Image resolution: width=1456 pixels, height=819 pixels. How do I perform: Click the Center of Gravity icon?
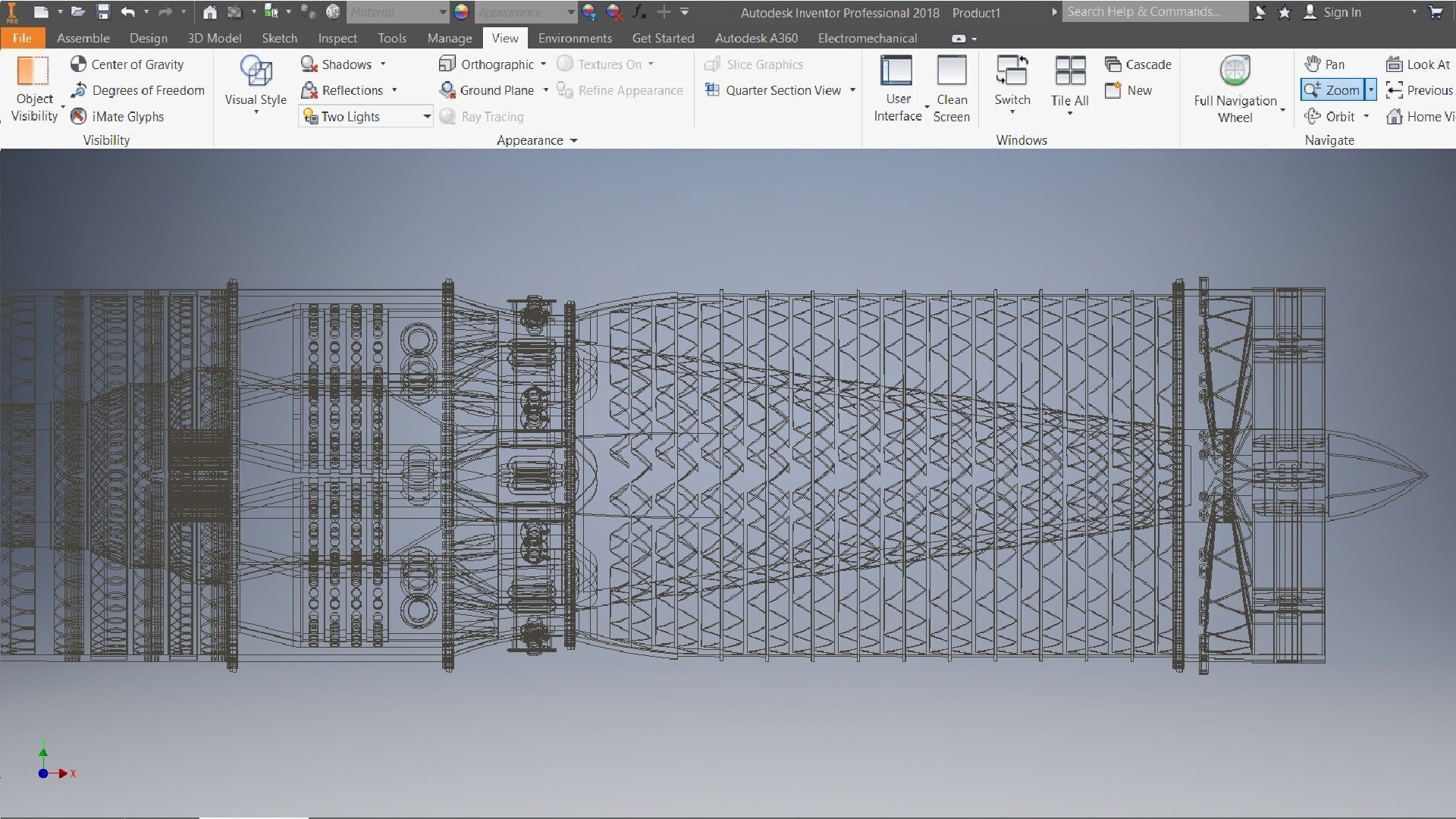[78, 64]
